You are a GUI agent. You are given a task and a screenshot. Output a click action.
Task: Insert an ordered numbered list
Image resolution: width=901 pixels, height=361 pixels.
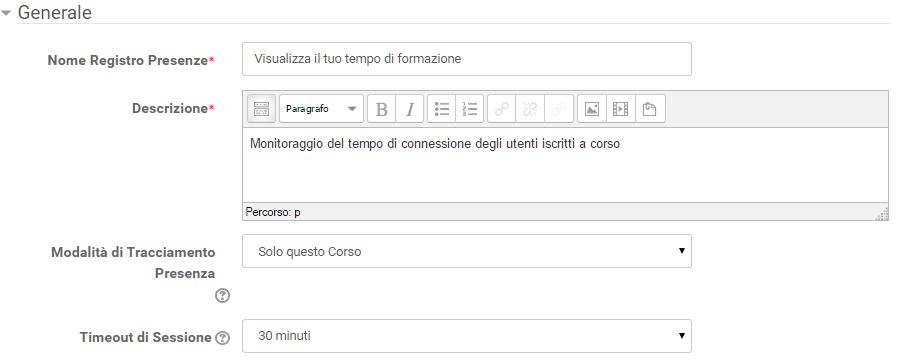pyautogui.click(x=469, y=109)
